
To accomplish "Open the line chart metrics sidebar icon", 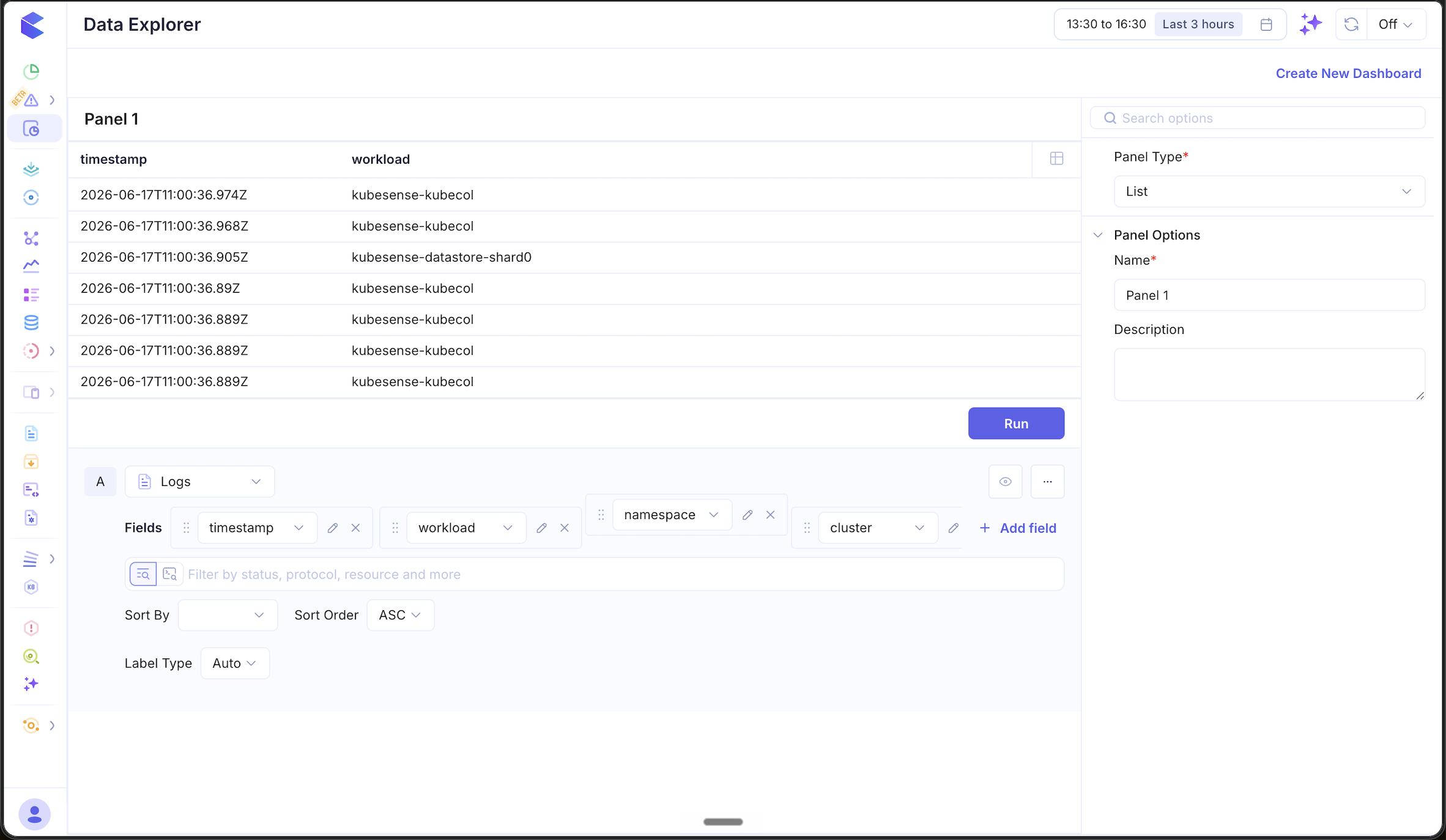I will pos(31,266).
